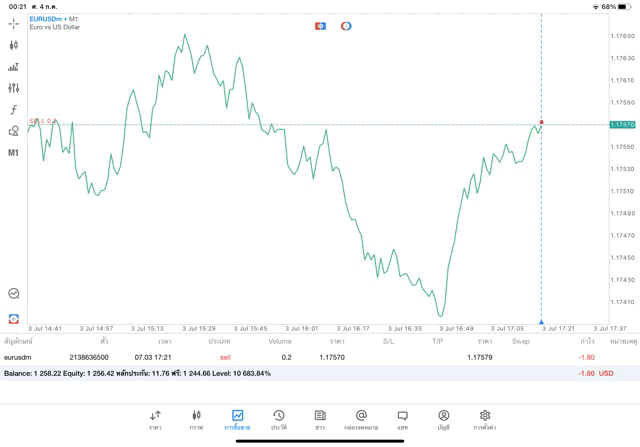
Task: Switch to the Quotes (ราคา) tab
Action: coord(155,419)
